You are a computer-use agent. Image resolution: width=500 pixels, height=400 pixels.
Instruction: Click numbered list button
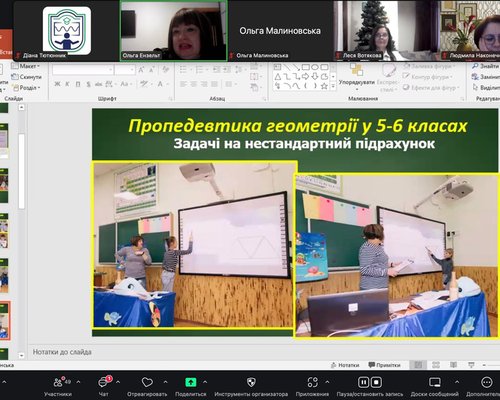(x=201, y=70)
